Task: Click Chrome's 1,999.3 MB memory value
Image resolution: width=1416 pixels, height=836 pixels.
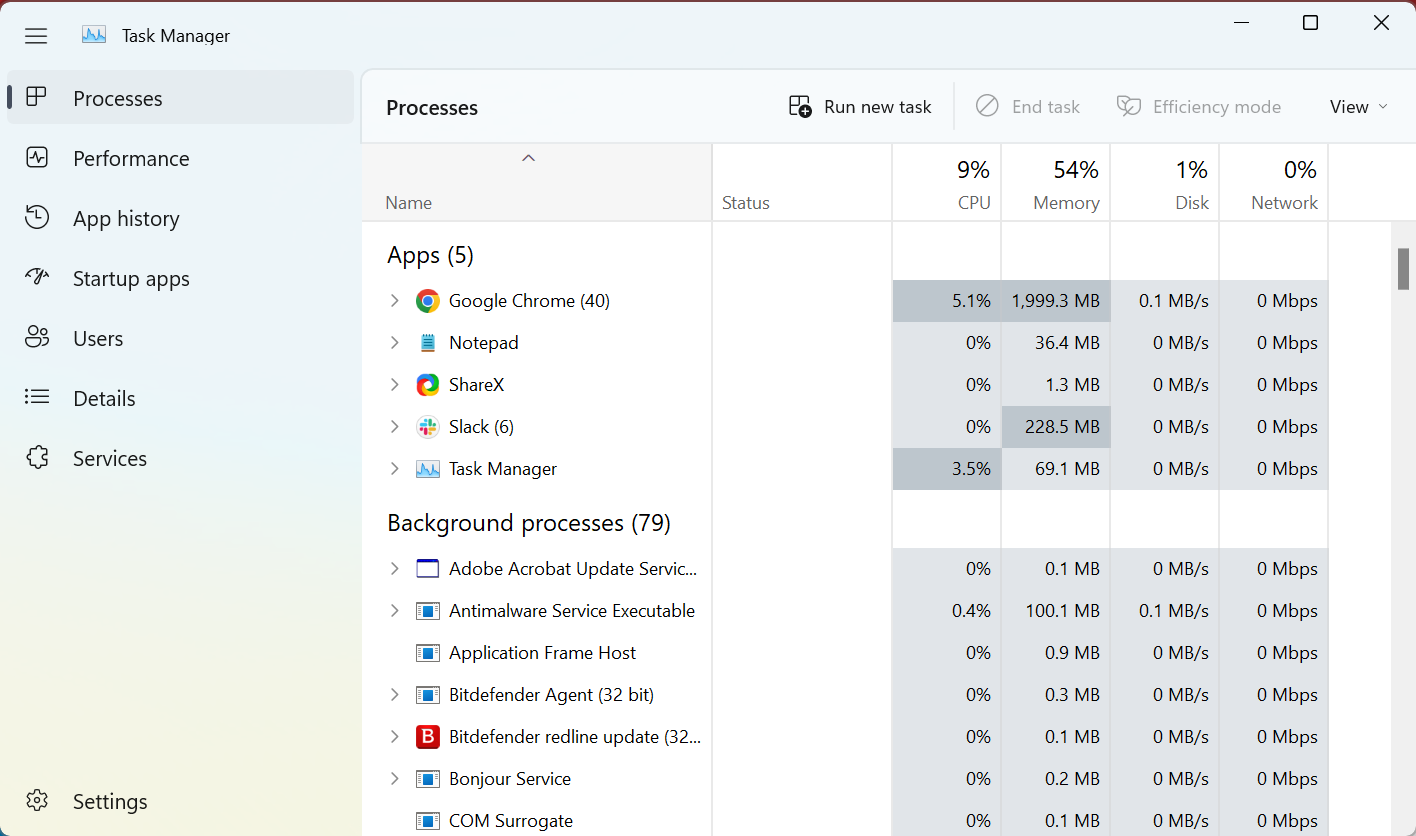Action: (x=1056, y=301)
